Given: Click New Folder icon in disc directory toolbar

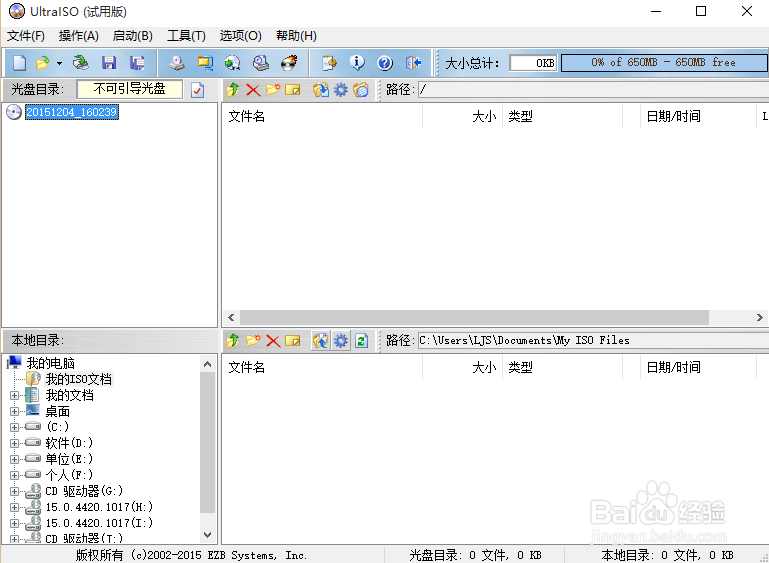Looking at the screenshot, I should tap(273, 90).
